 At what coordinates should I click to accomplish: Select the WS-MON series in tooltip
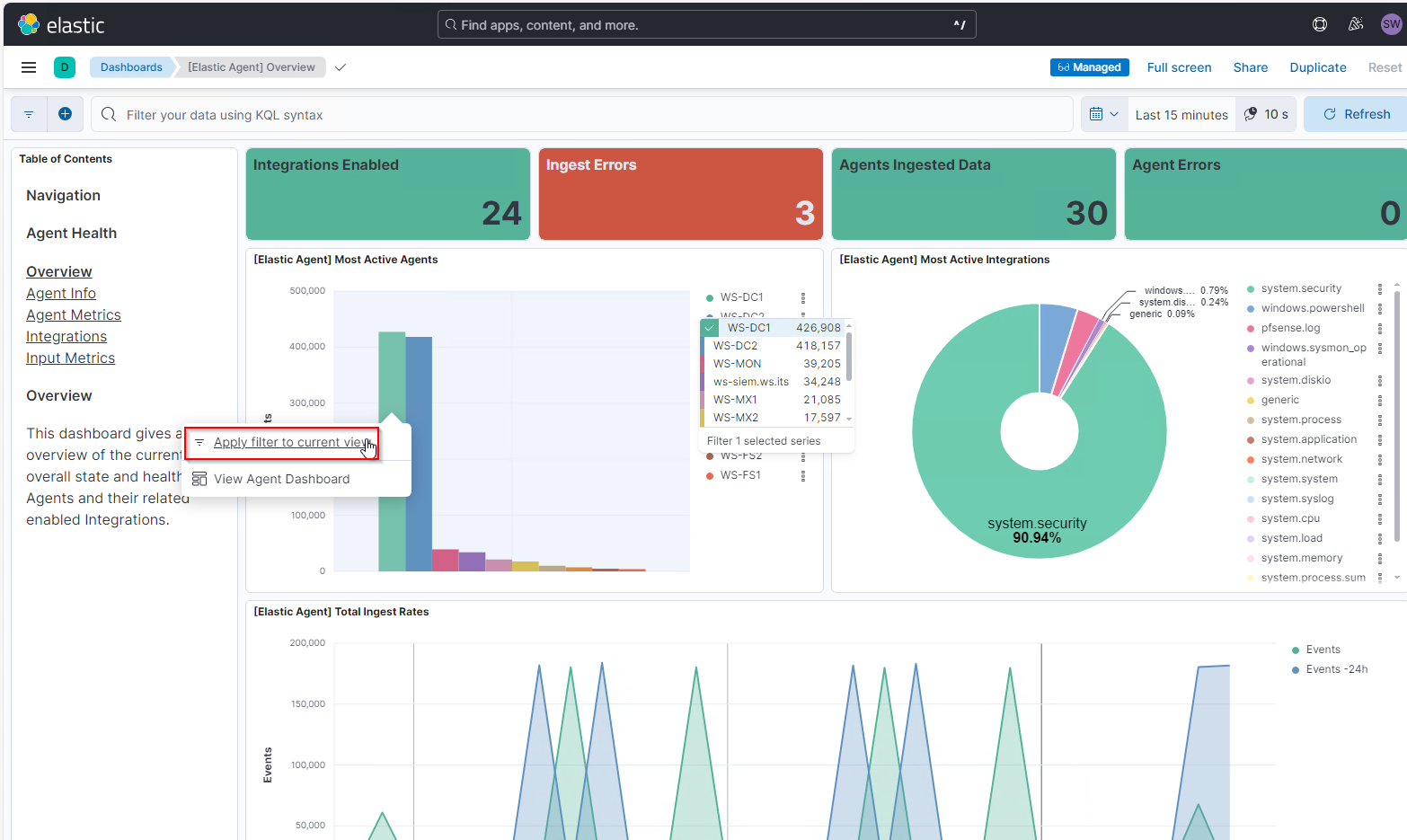(772, 364)
